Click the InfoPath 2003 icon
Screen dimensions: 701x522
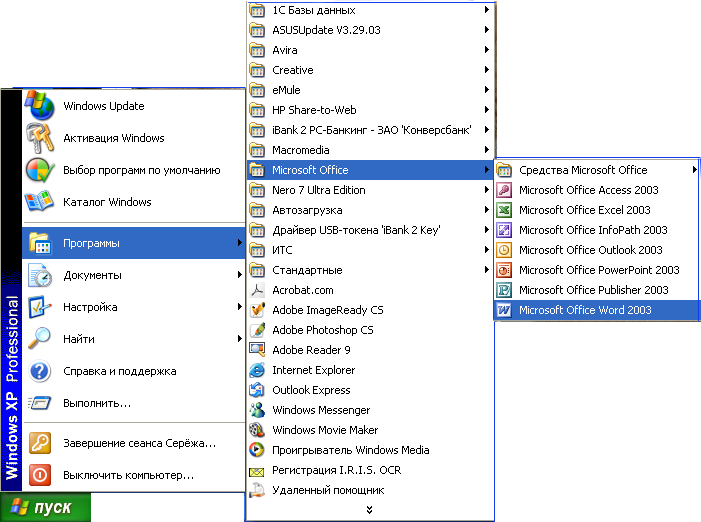504,230
